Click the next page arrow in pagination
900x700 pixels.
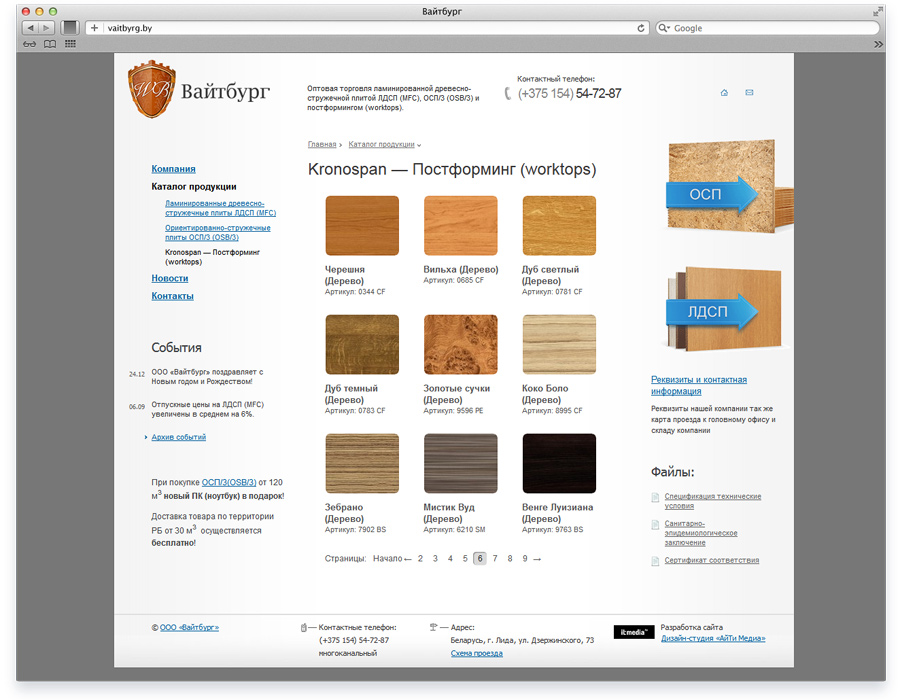(x=537, y=559)
